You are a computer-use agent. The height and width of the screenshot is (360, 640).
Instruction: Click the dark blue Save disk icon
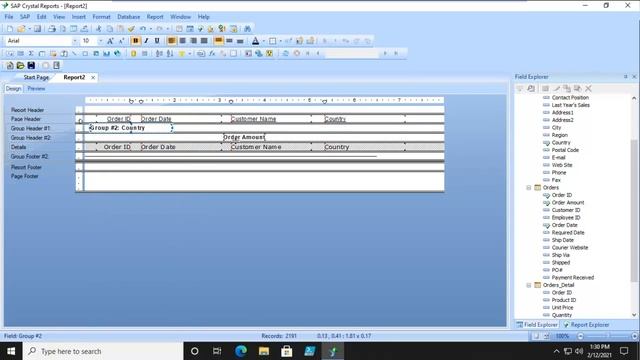tap(31, 65)
